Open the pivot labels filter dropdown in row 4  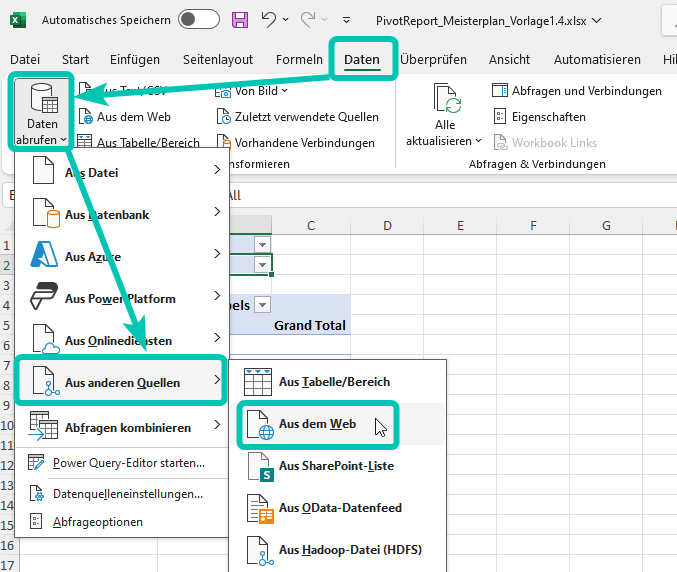click(262, 305)
